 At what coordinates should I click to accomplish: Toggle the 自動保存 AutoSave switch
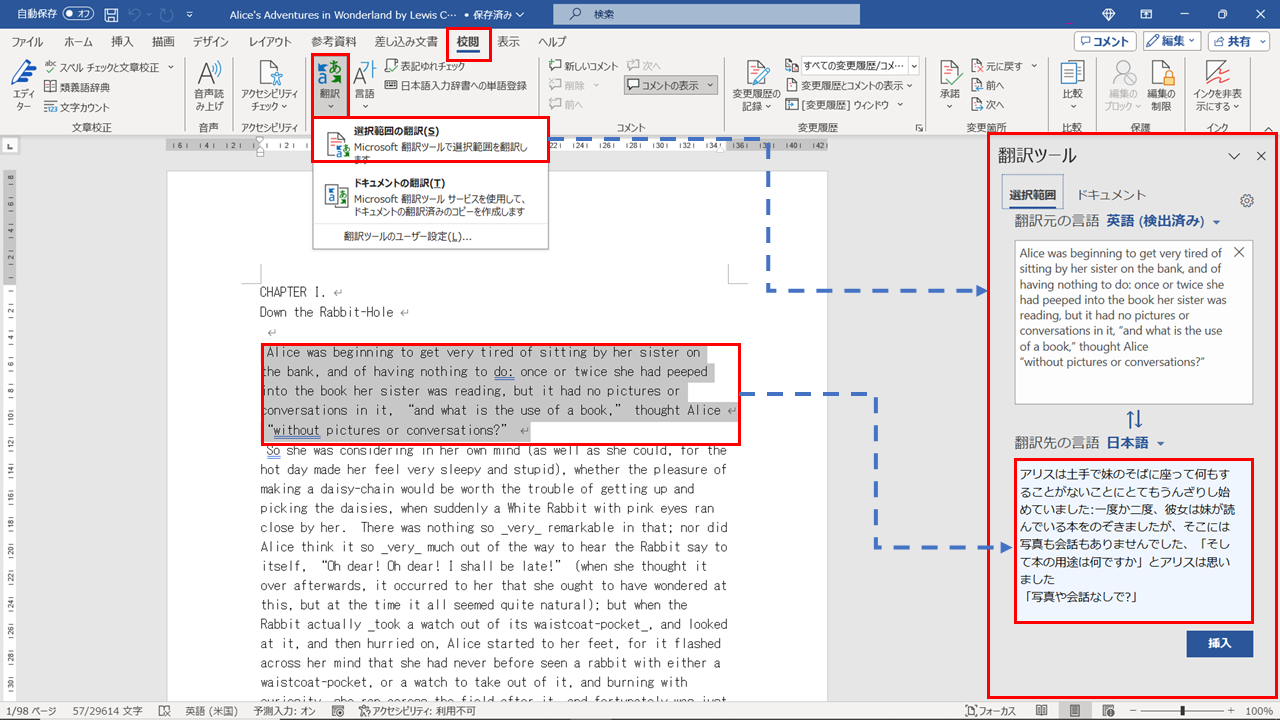tap(78, 14)
